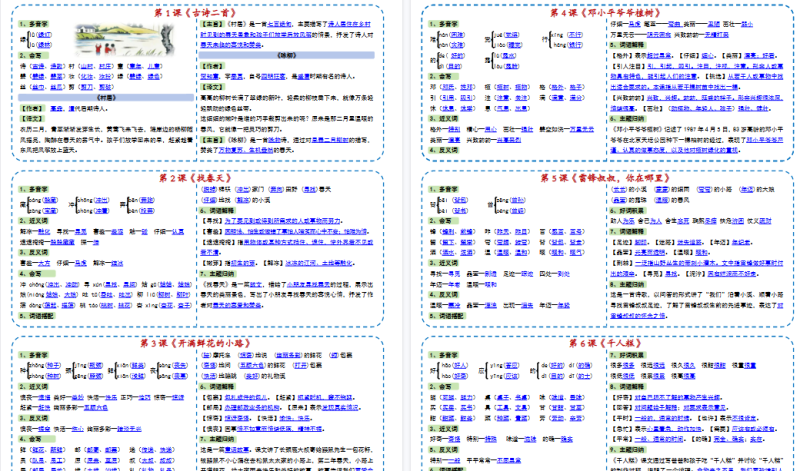The height and width of the screenshot is (471, 800).
Task: Click the 主题归纳 section label in lesson 4
Action: click(x=634, y=116)
